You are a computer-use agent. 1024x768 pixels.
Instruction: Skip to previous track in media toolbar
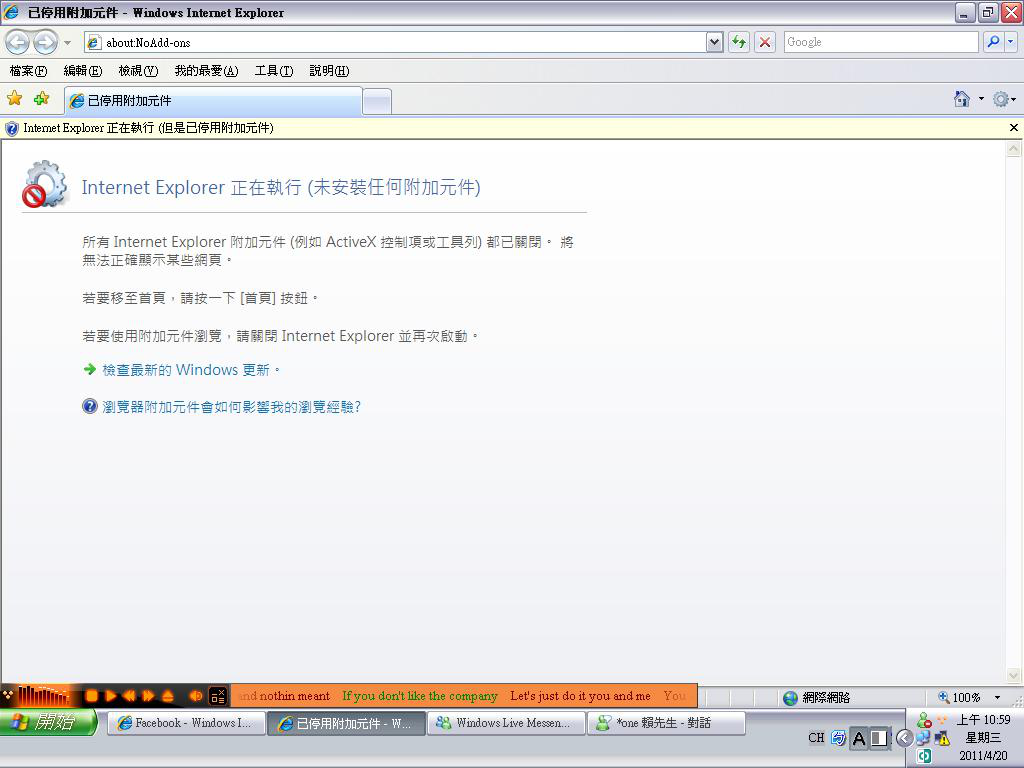pos(129,696)
